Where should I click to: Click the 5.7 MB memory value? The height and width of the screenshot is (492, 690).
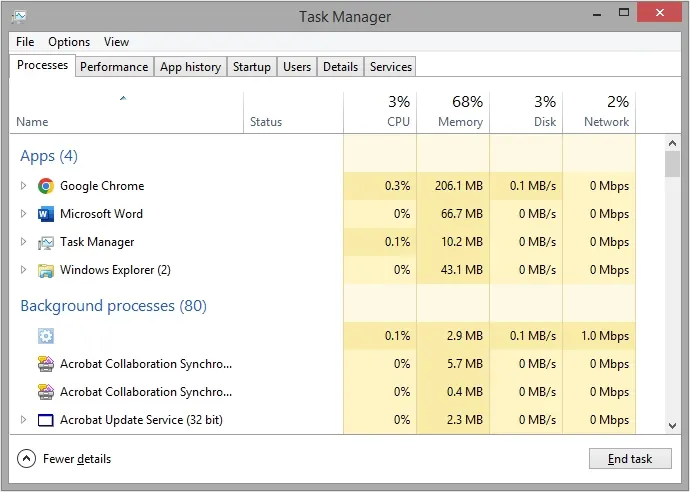pos(465,364)
